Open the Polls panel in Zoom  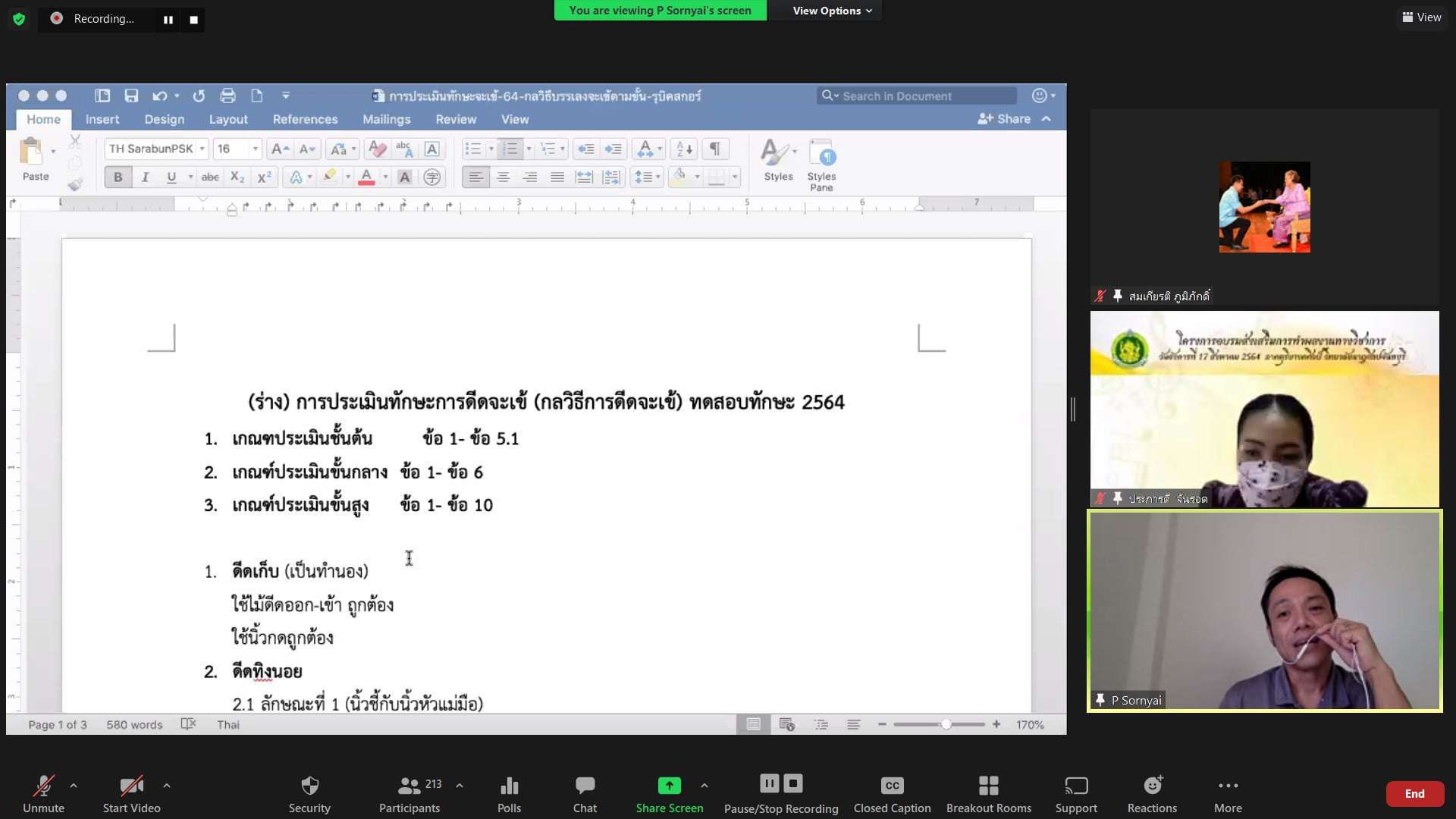point(509,793)
